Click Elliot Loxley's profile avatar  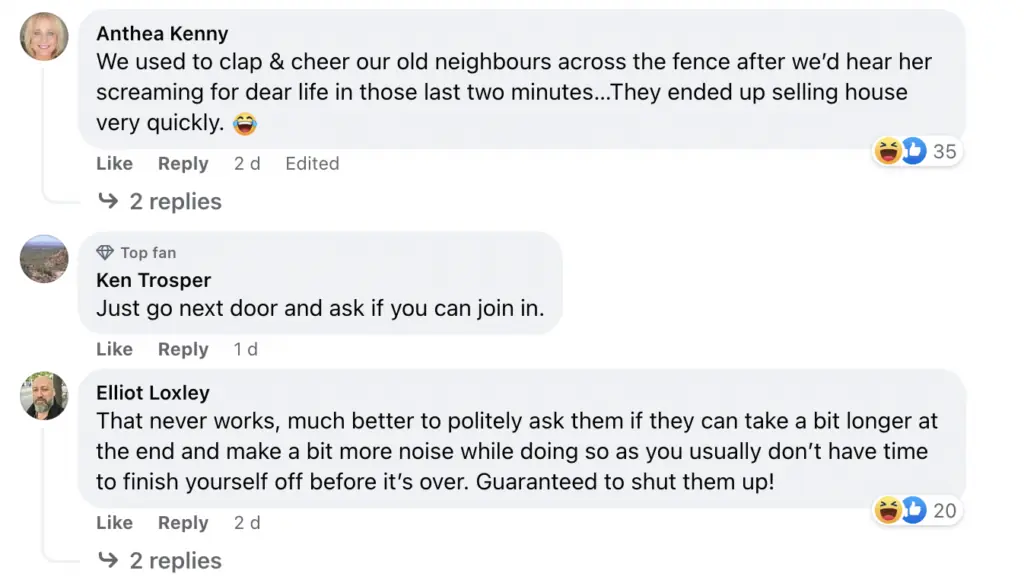45,396
